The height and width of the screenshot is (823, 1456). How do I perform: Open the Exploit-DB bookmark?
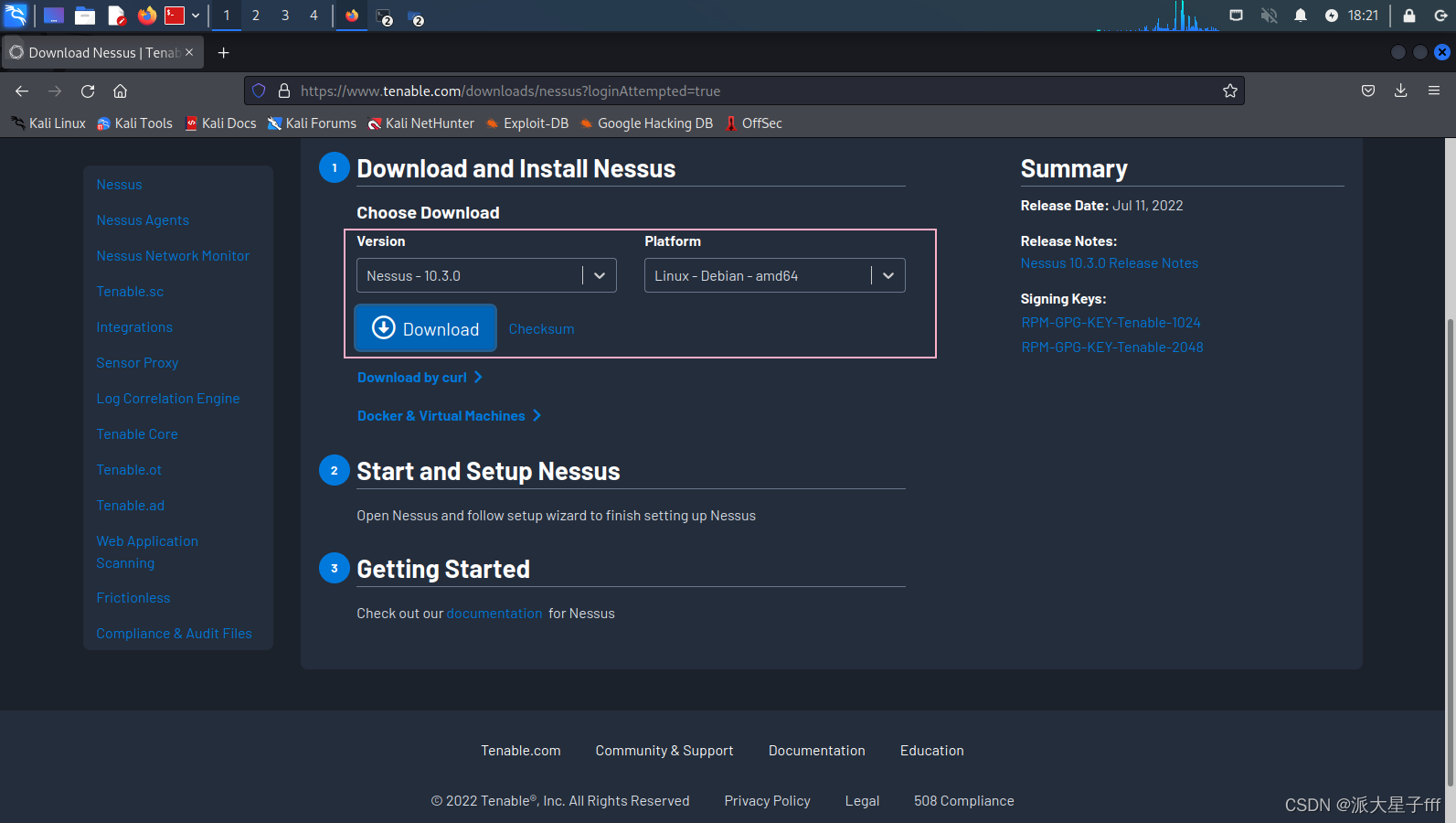tap(526, 123)
